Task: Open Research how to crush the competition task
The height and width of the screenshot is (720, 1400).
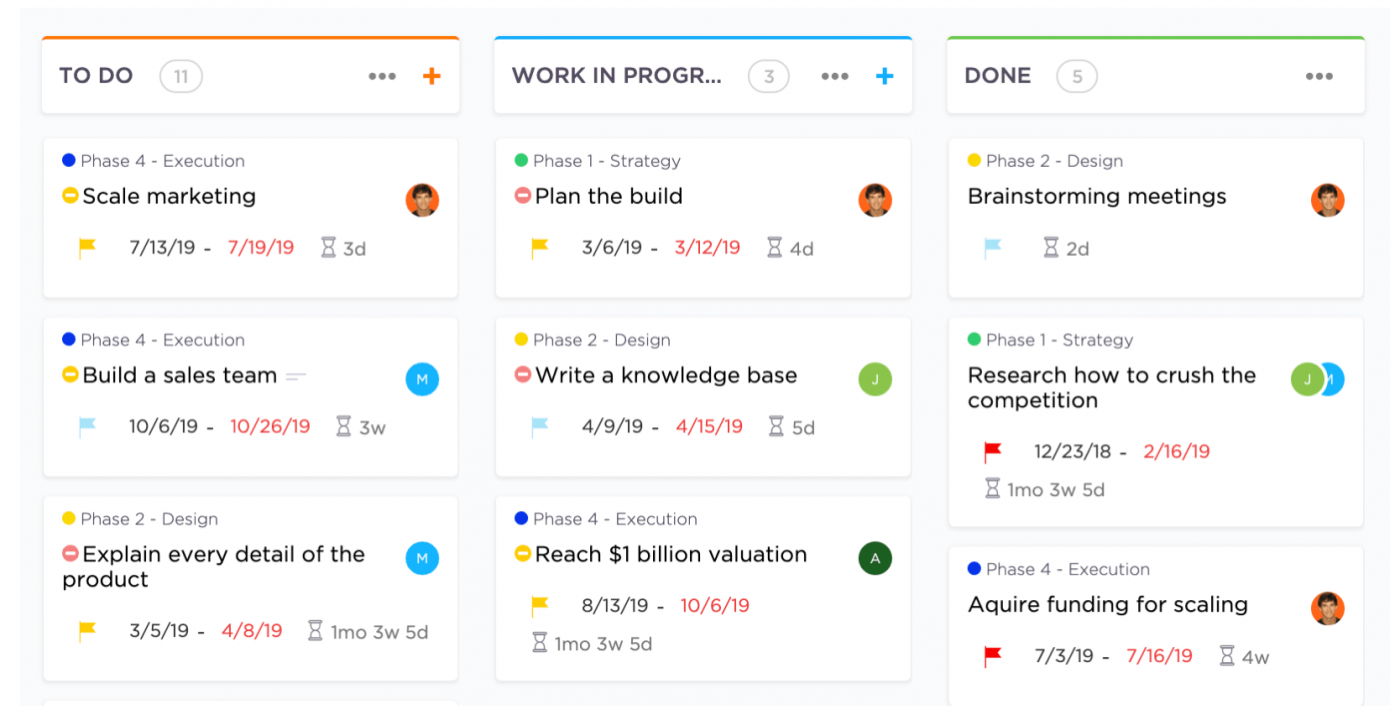Action: pos(1111,387)
